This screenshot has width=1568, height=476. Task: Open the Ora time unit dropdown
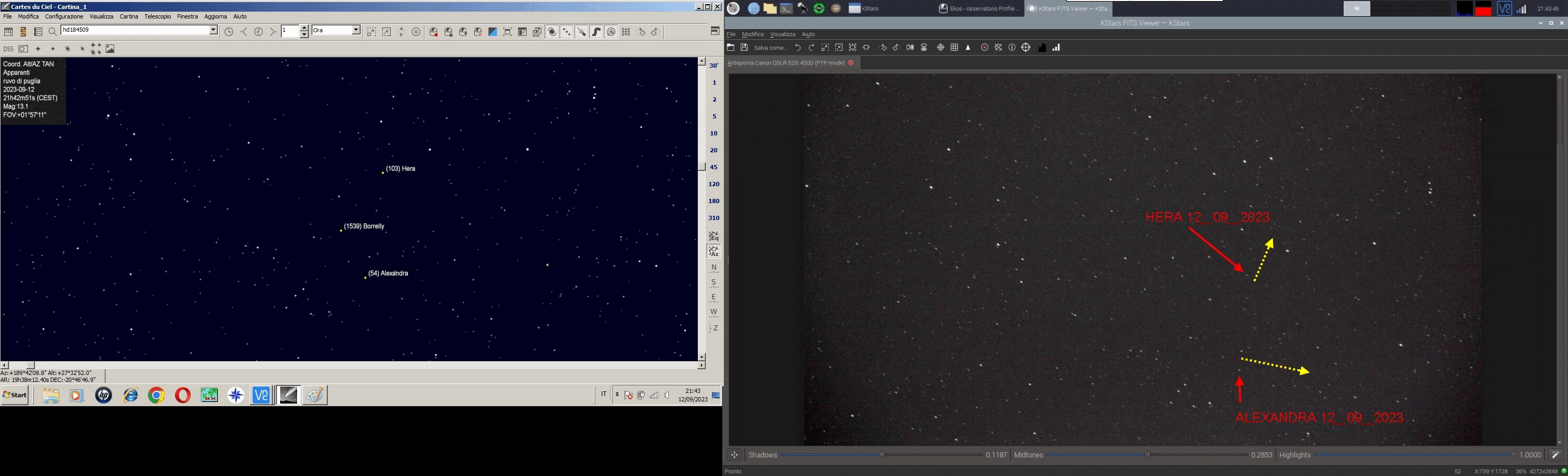coord(356,31)
